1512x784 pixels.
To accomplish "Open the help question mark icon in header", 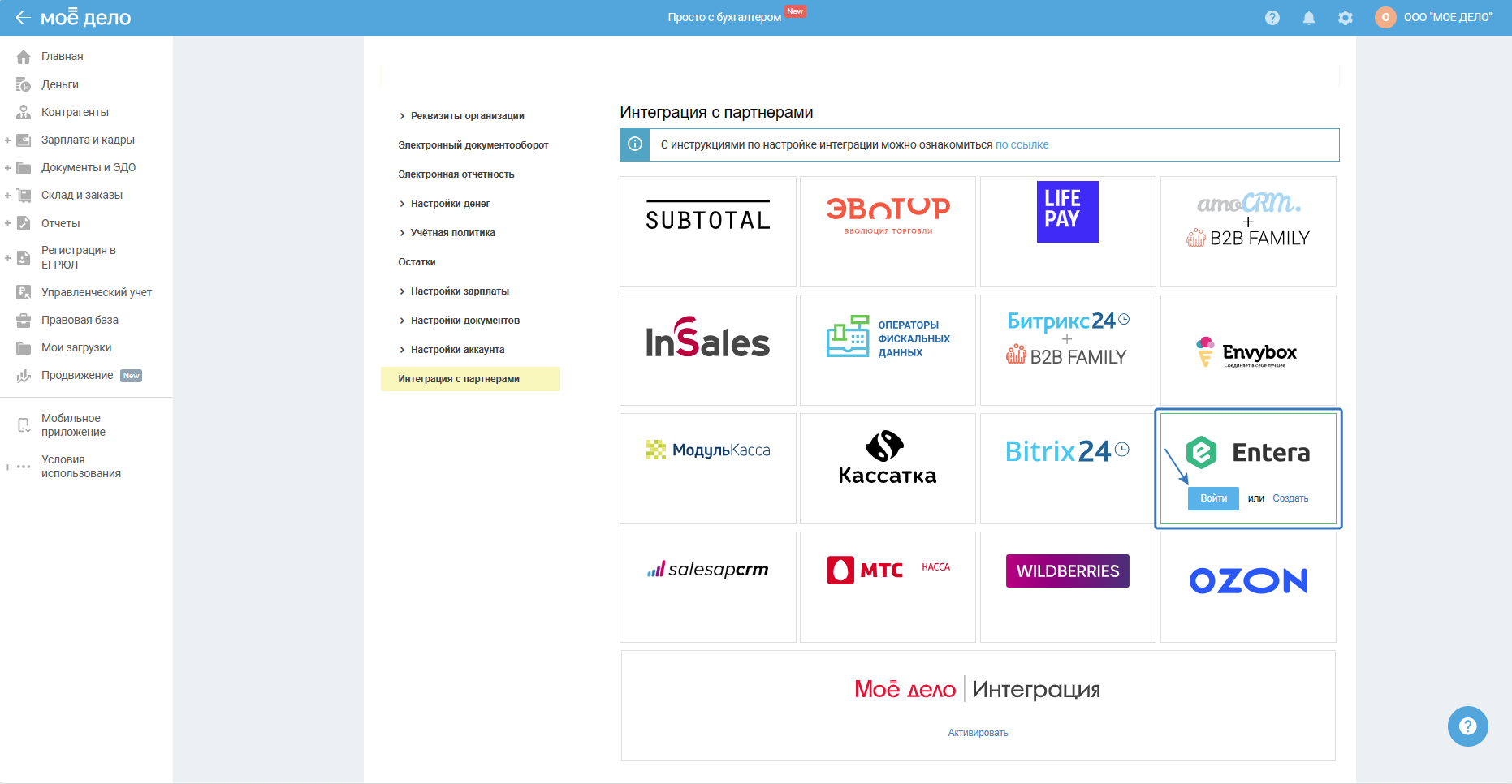I will click(x=1272, y=18).
